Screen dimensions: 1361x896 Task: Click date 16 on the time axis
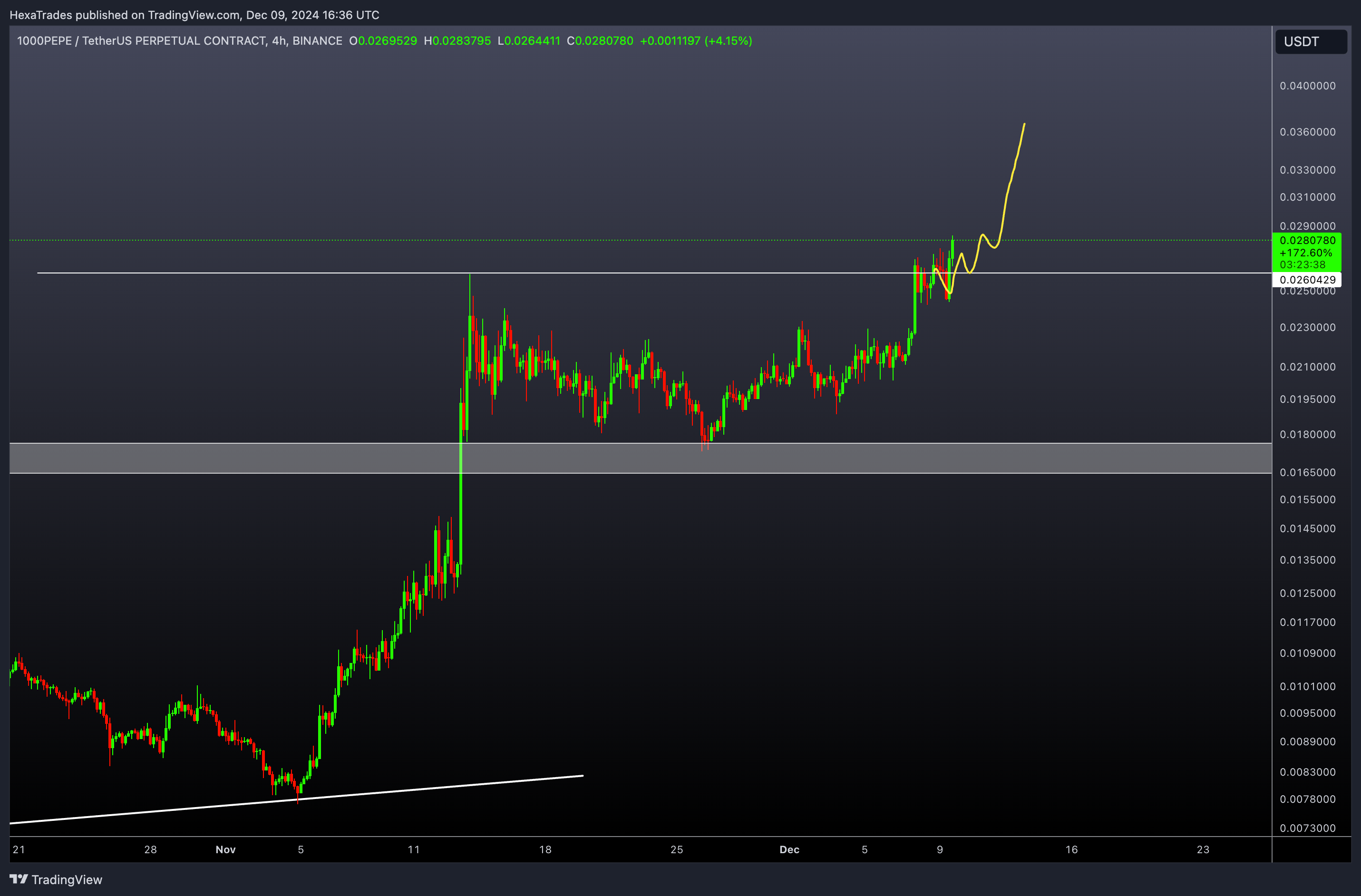(1072, 850)
